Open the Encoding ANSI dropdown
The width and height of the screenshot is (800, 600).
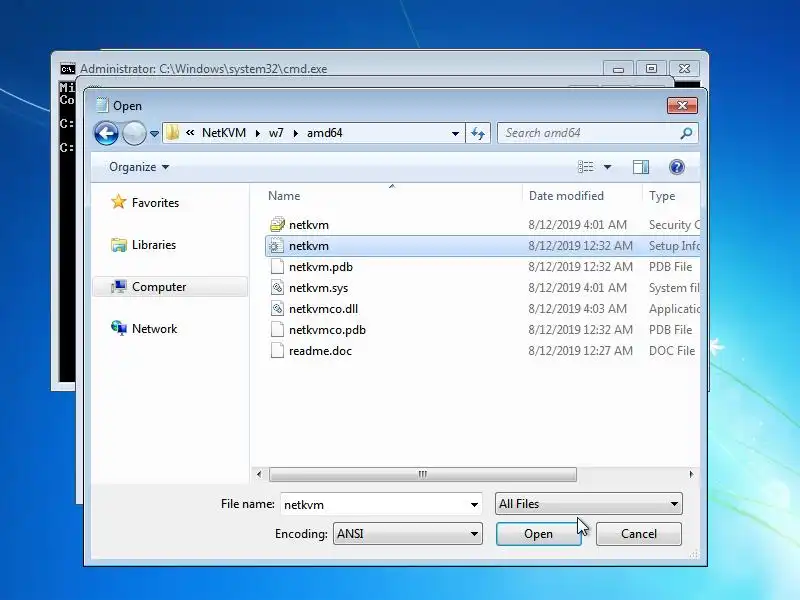point(408,534)
